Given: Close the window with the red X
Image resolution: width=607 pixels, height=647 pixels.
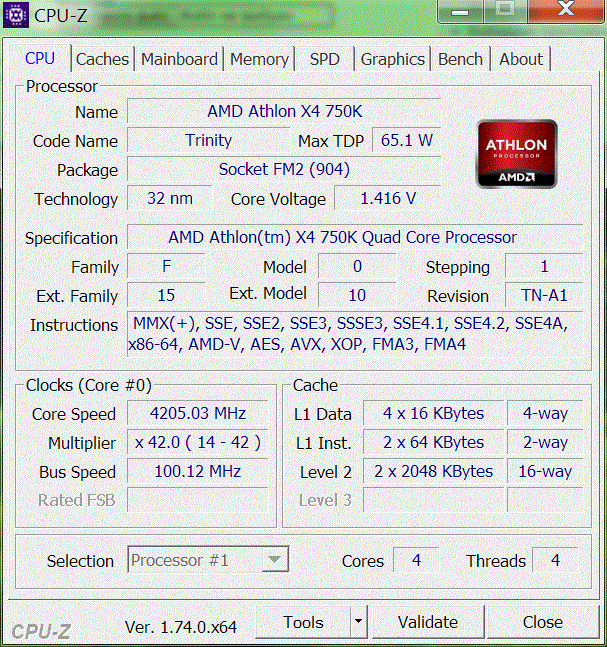Looking at the screenshot, I should tap(566, 10).
